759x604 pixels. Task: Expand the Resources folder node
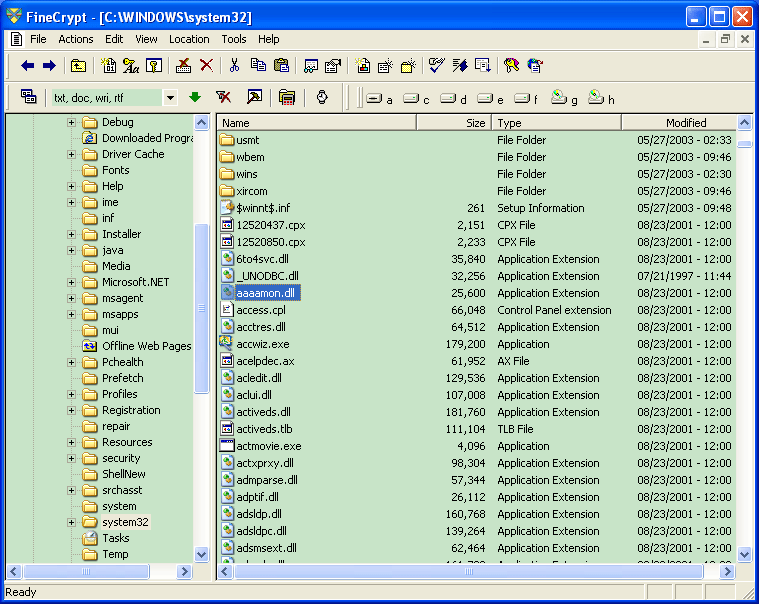pos(71,442)
